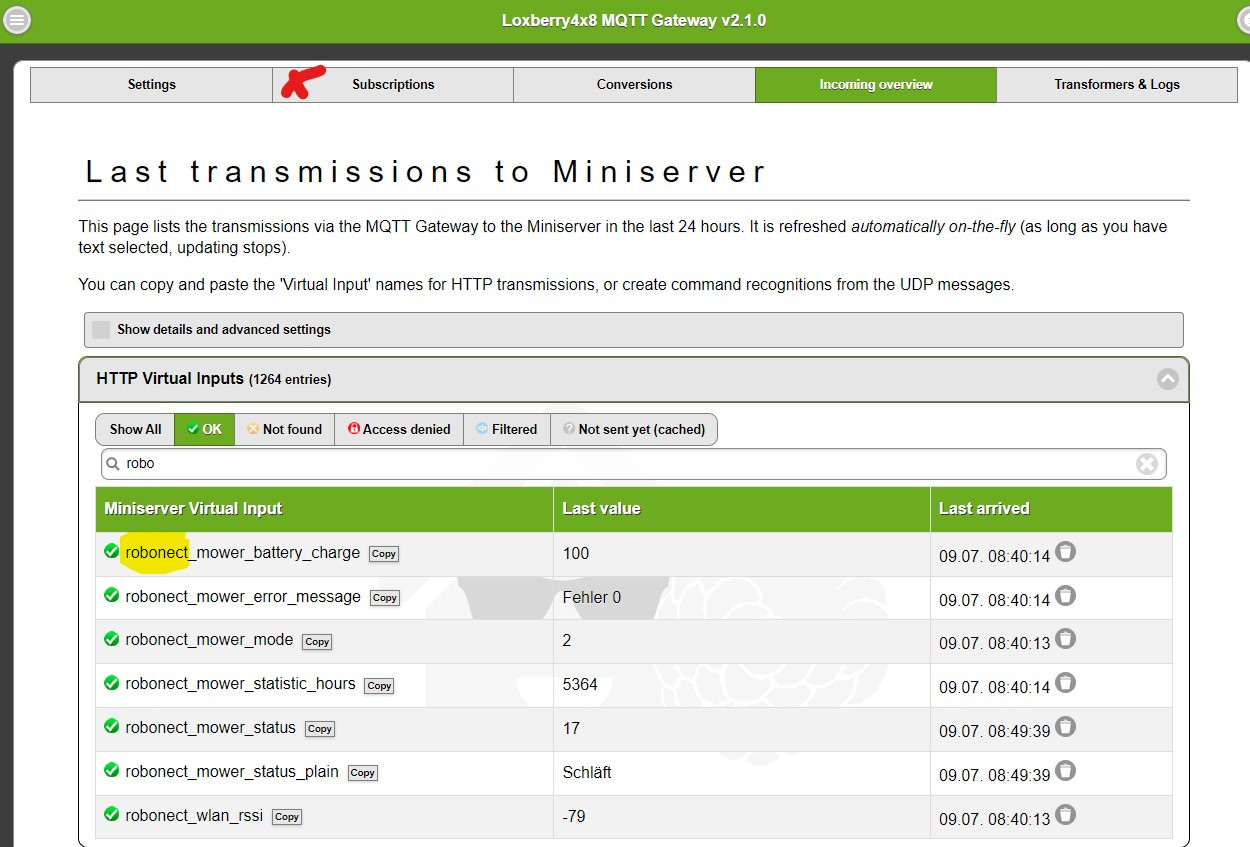Screen dimensions: 1250x847
Task: Select the OK filter
Action: (205, 429)
